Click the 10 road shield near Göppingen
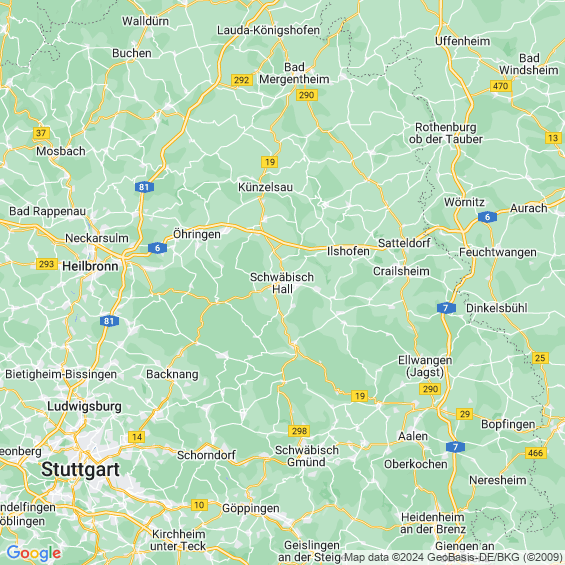The image size is (565, 565). [x=199, y=505]
